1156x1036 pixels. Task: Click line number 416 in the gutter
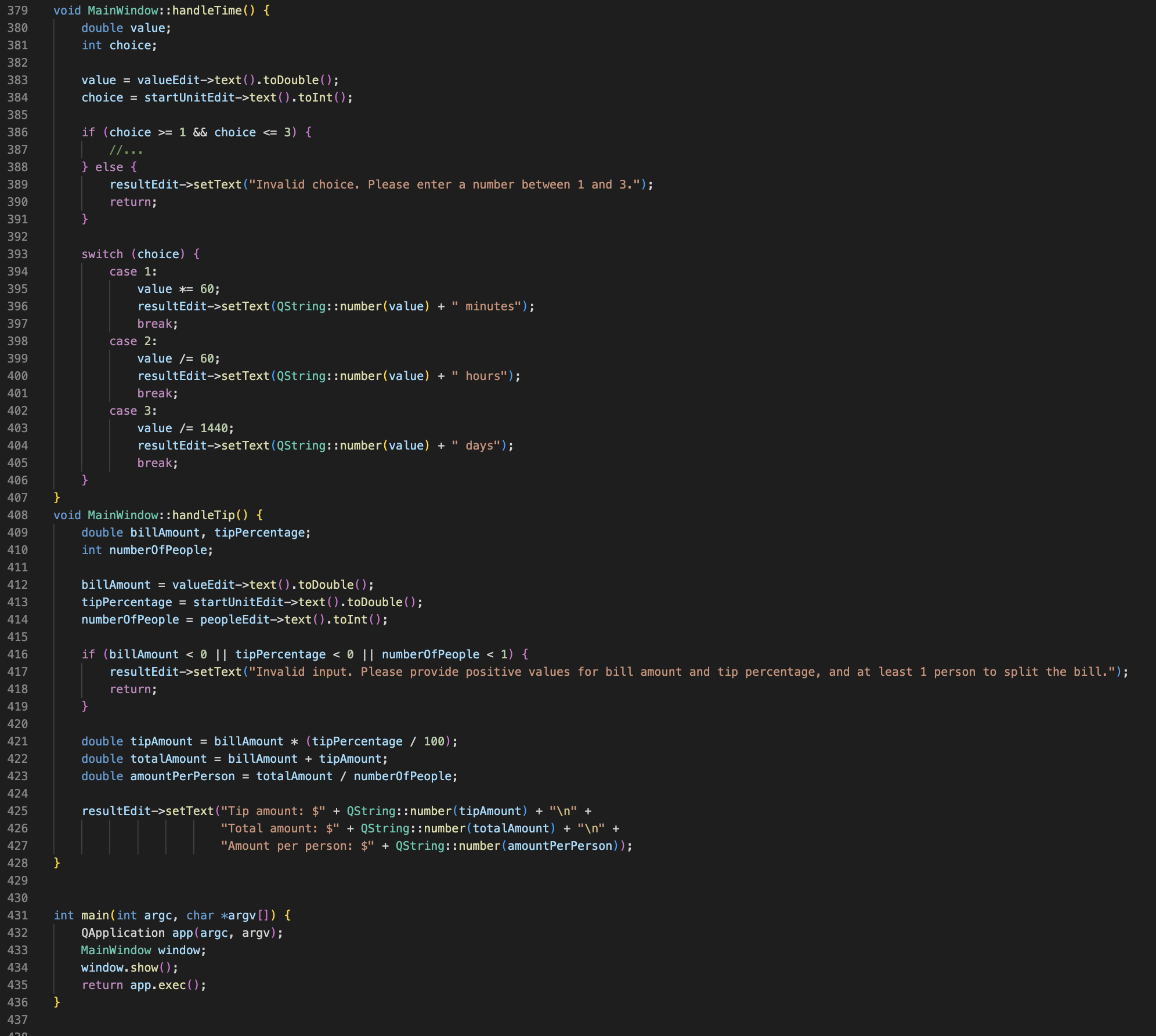point(18,654)
